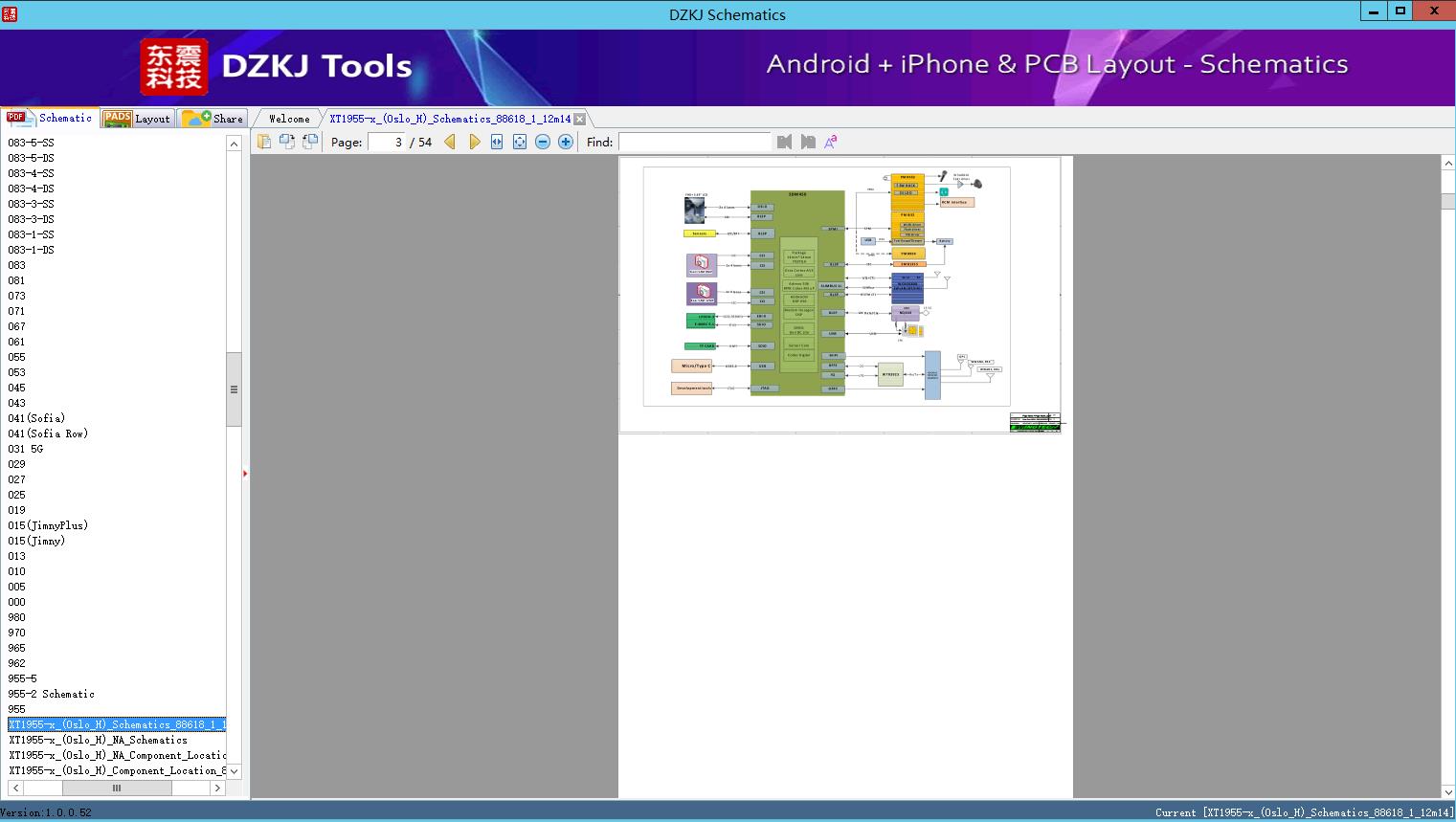Find previous match icon
The image size is (1456, 822).
tap(785, 142)
